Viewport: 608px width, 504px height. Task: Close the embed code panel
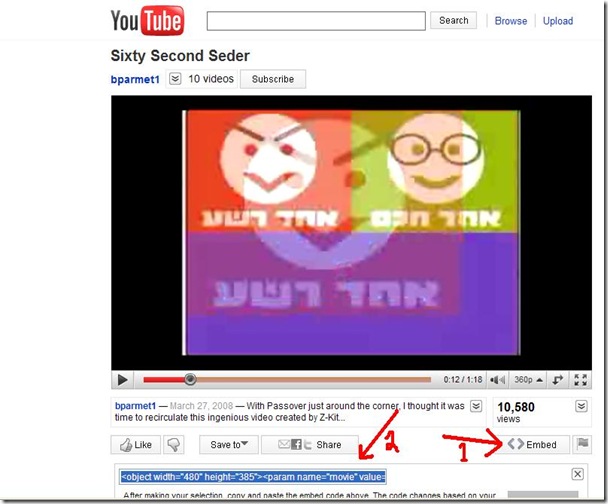click(x=577, y=474)
